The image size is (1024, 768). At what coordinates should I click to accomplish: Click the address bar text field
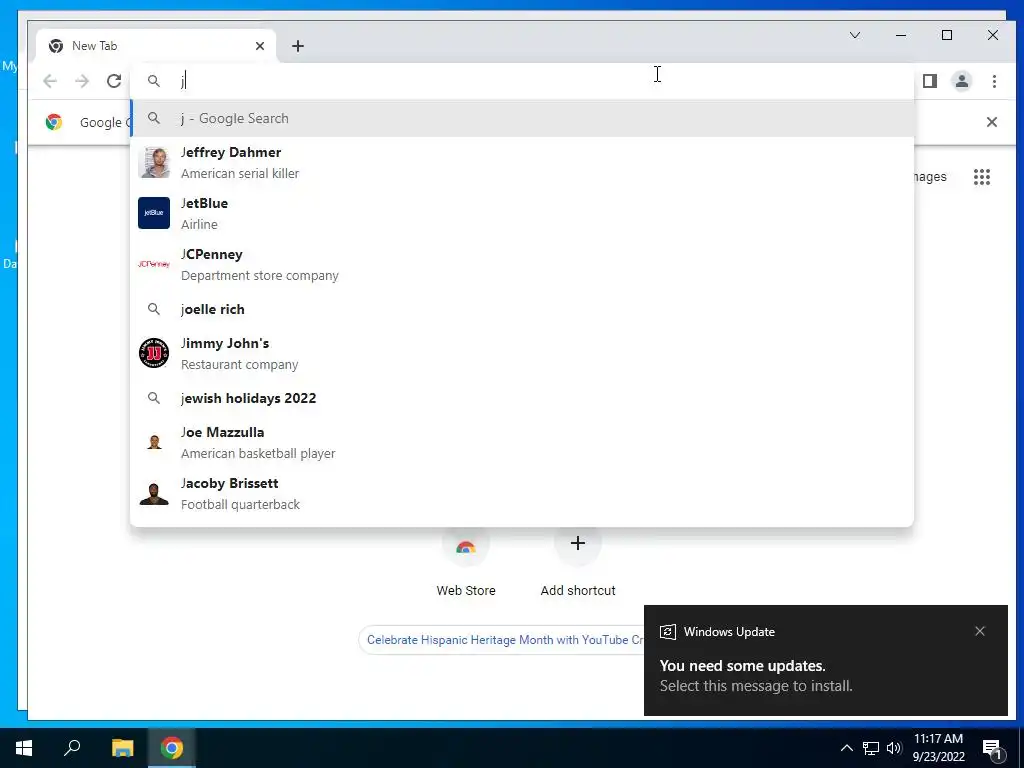pos(522,81)
